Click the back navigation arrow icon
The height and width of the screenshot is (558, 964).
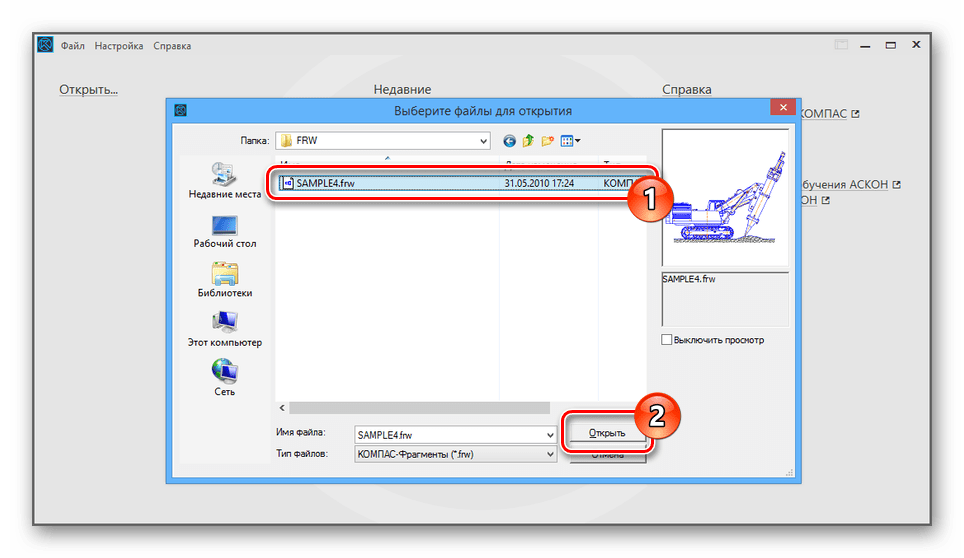coord(509,141)
